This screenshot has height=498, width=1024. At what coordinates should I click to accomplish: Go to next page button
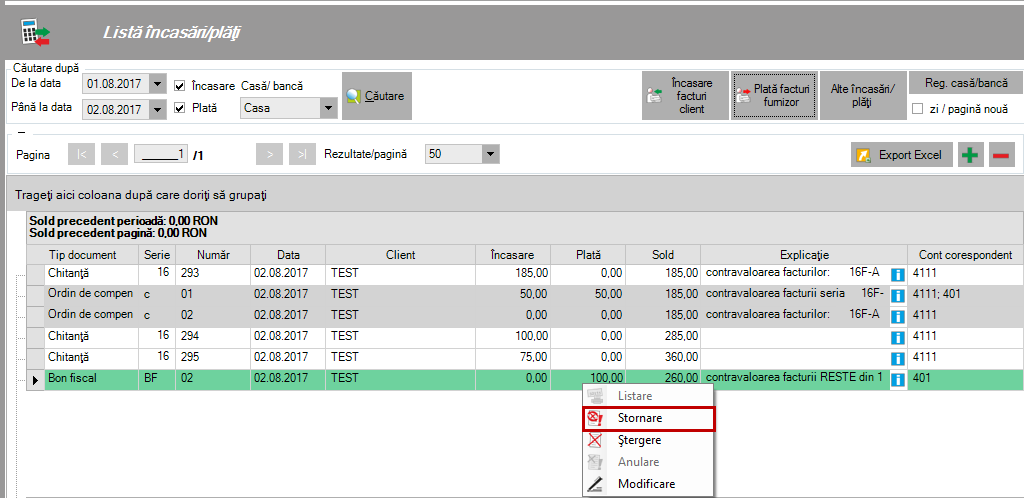click(270, 155)
